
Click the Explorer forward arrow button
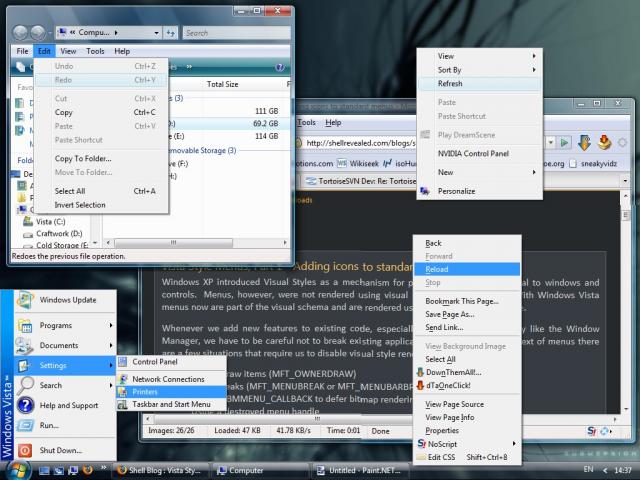pos(38,33)
